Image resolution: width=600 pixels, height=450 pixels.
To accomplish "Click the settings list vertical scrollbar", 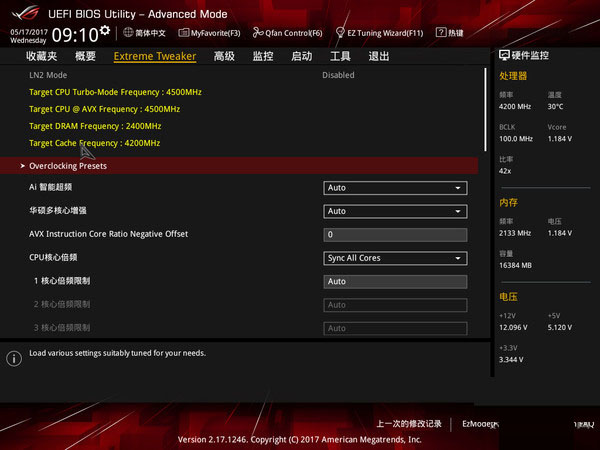I will point(485,109).
